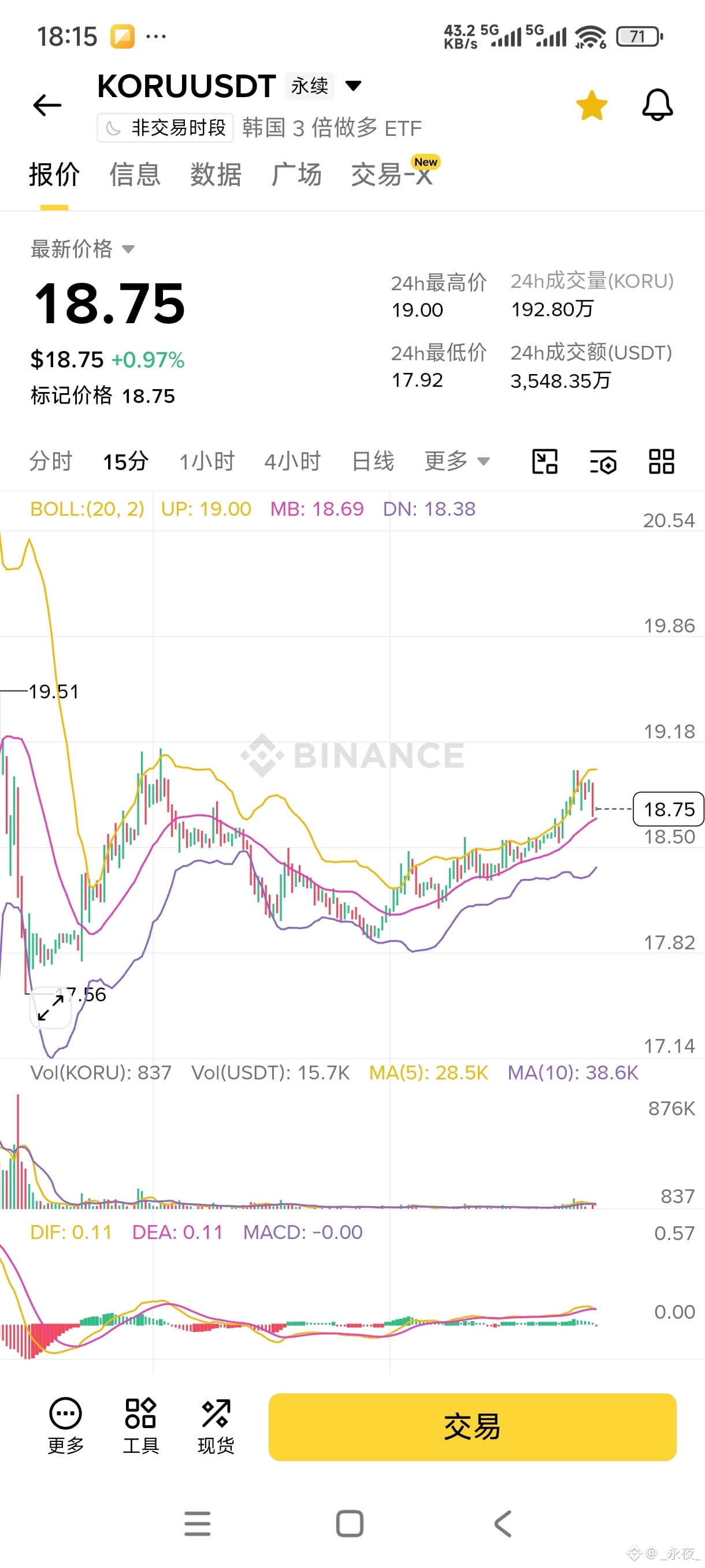The image size is (705, 1568).
Task: Select the 日线 chart interval
Action: click(x=373, y=461)
